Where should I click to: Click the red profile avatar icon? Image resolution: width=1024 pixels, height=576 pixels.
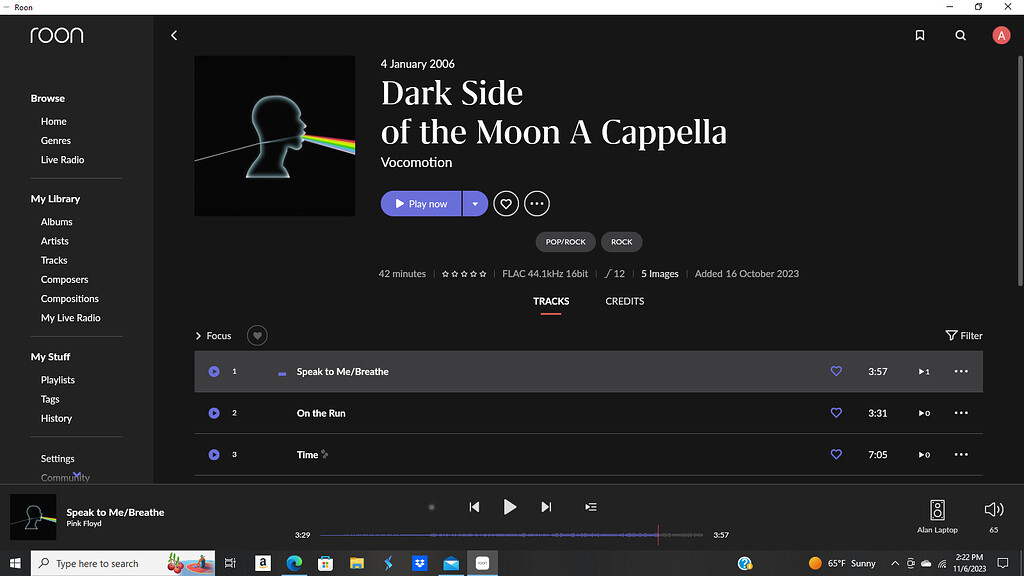click(1001, 35)
